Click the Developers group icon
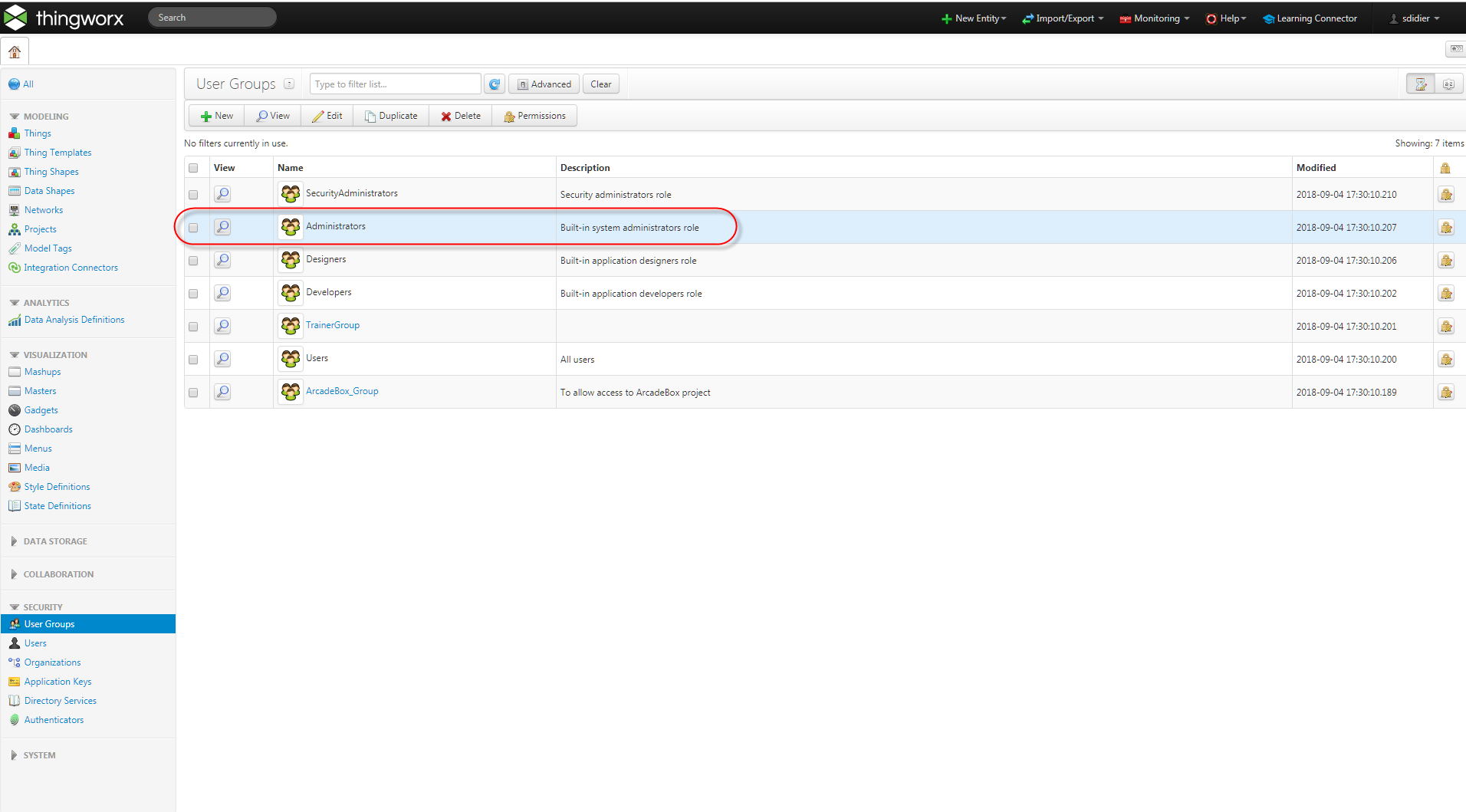The height and width of the screenshot is (812, 1466). (x=291, y=293)
